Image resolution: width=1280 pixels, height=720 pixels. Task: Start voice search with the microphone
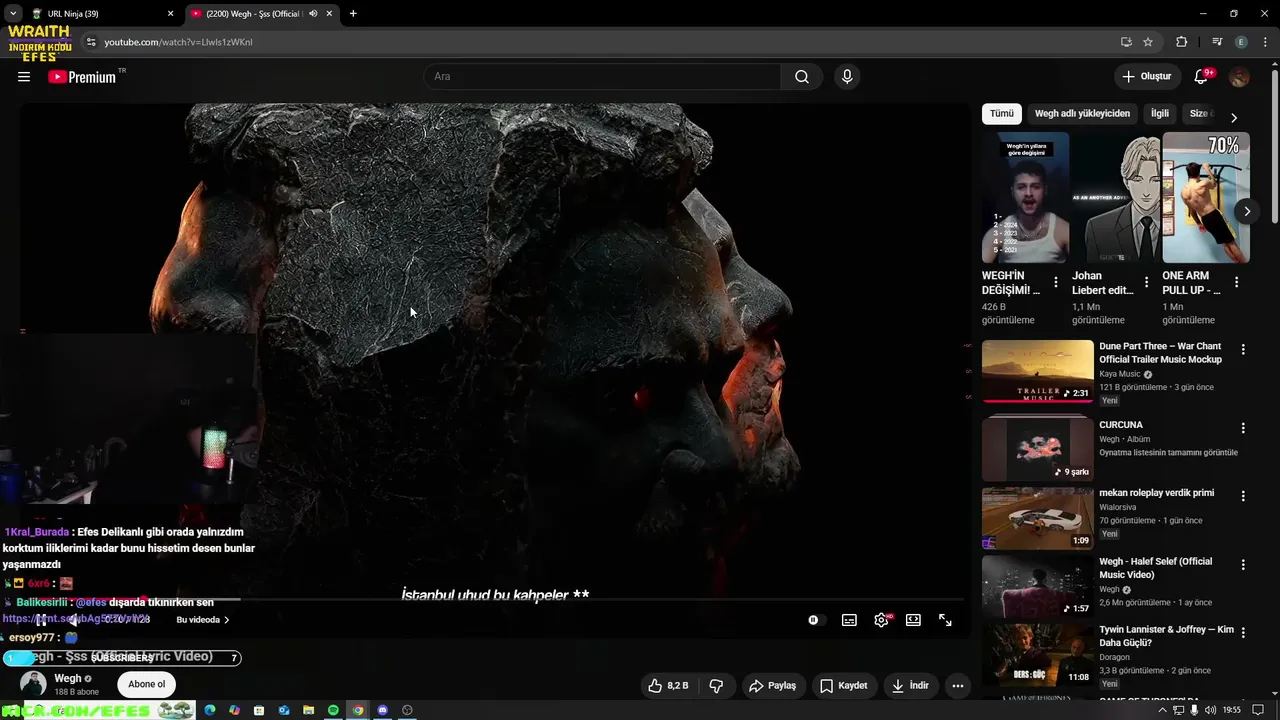click(x=847, y=77)
